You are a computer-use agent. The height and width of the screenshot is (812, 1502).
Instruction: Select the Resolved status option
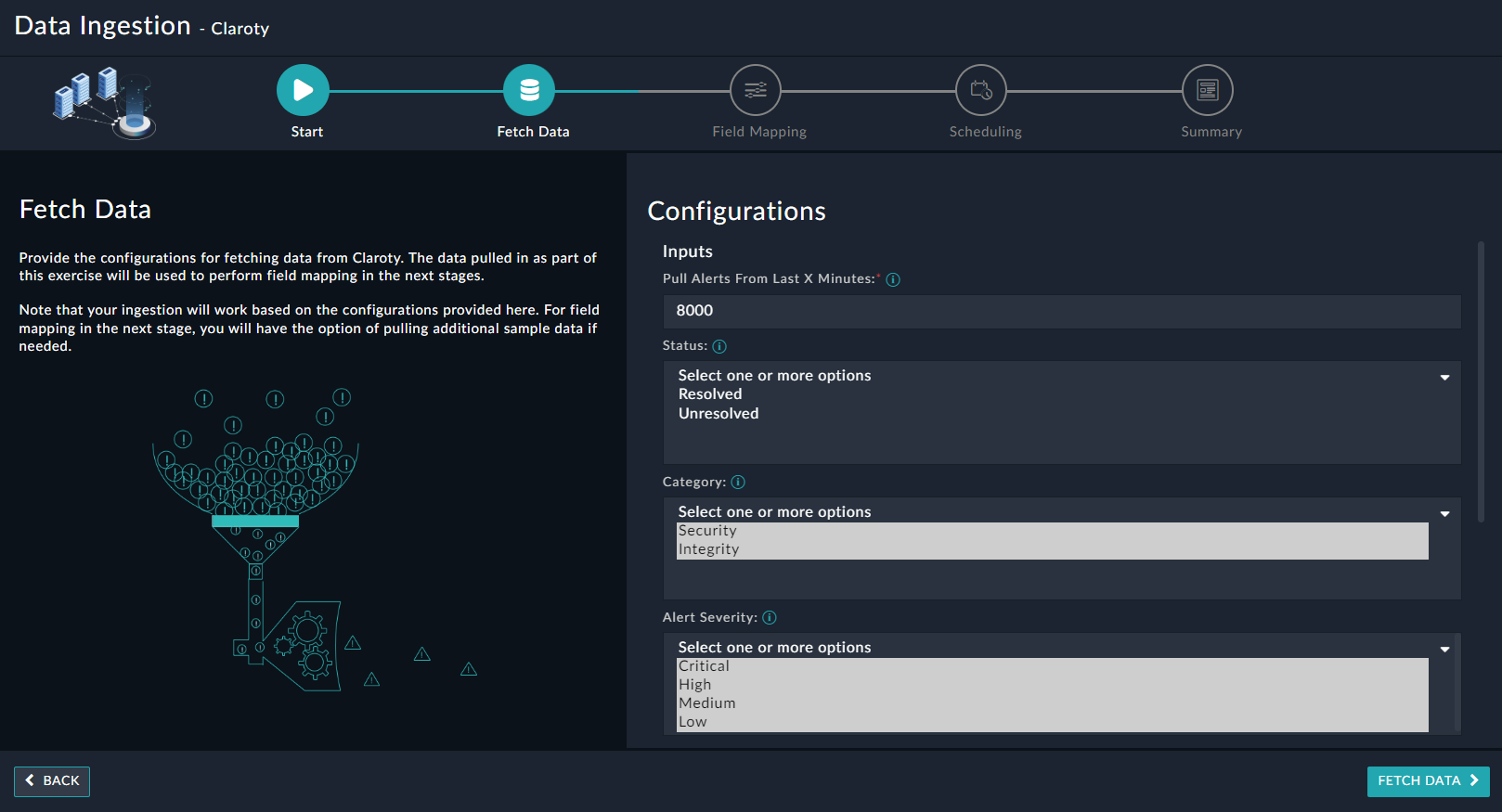[710, 394]
